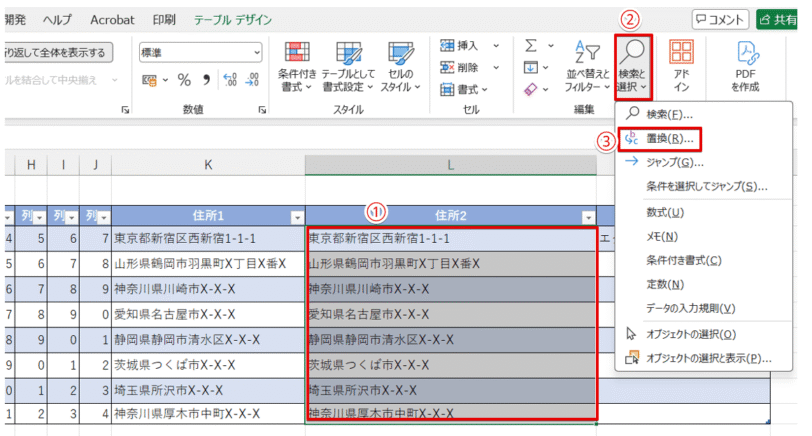Expand the 挿入 dropdown arrow

pos(496,46)
